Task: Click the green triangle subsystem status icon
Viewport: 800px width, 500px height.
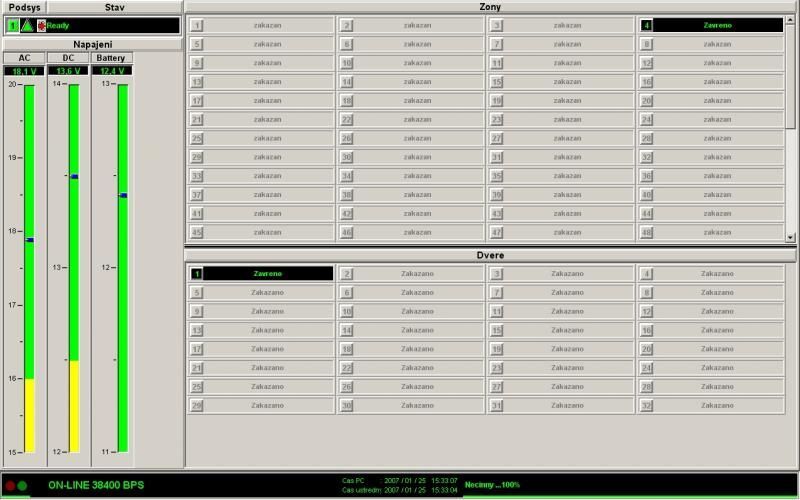Action: [27, 26]
